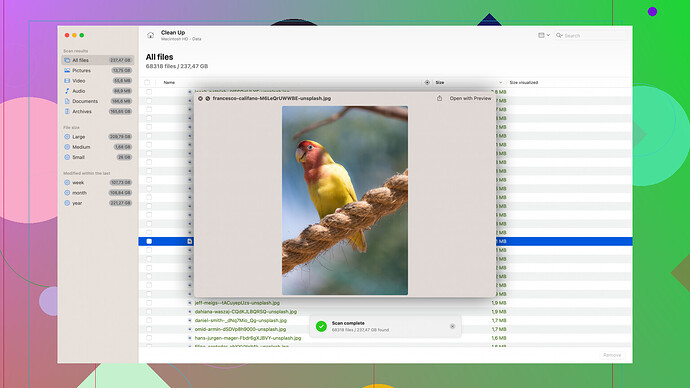
Task: Click the second round icon beside the preview filename
Action: point(208,99)
